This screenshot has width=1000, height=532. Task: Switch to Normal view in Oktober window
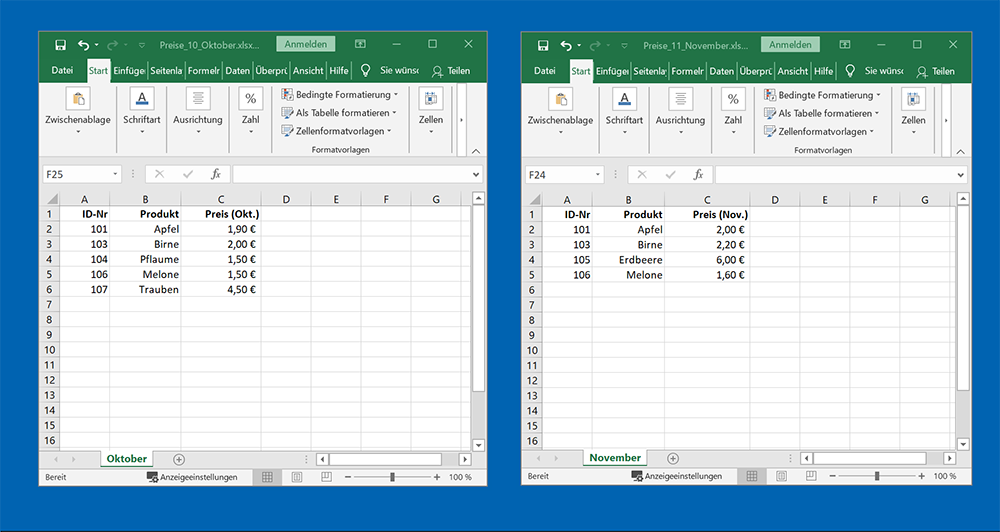[267, 477]
